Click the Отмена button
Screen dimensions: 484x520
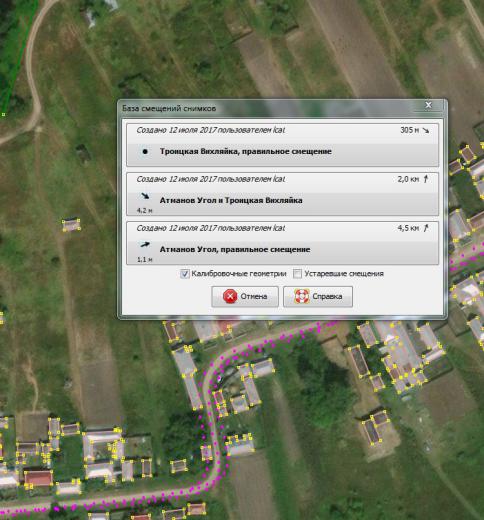pyautogui.click(x=245, y=296)
